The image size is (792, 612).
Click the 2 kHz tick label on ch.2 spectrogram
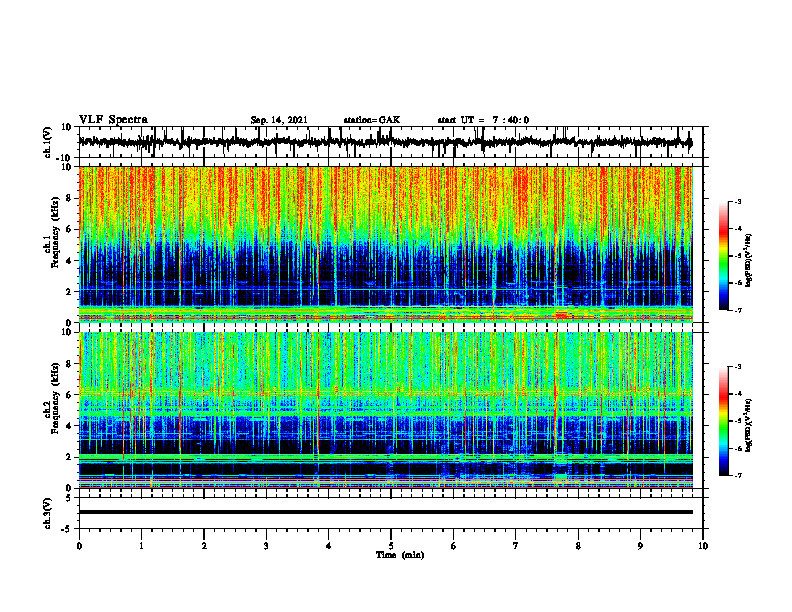pos(69,457)
